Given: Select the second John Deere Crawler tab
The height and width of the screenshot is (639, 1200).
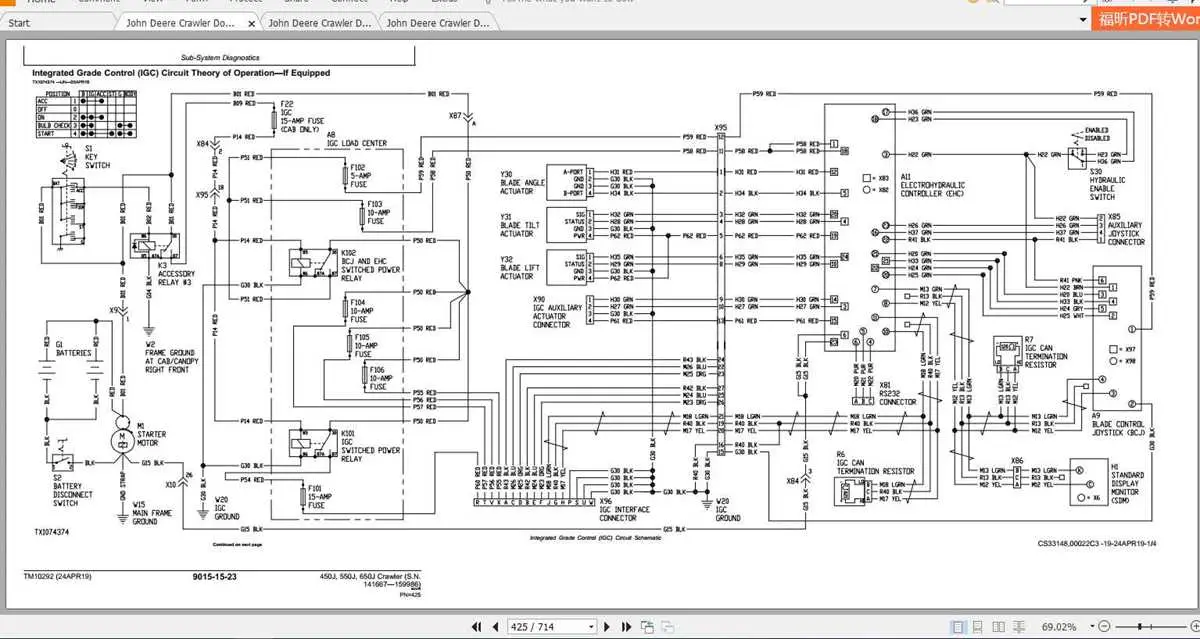Looking at the screenshot, I should click(318, 22).
